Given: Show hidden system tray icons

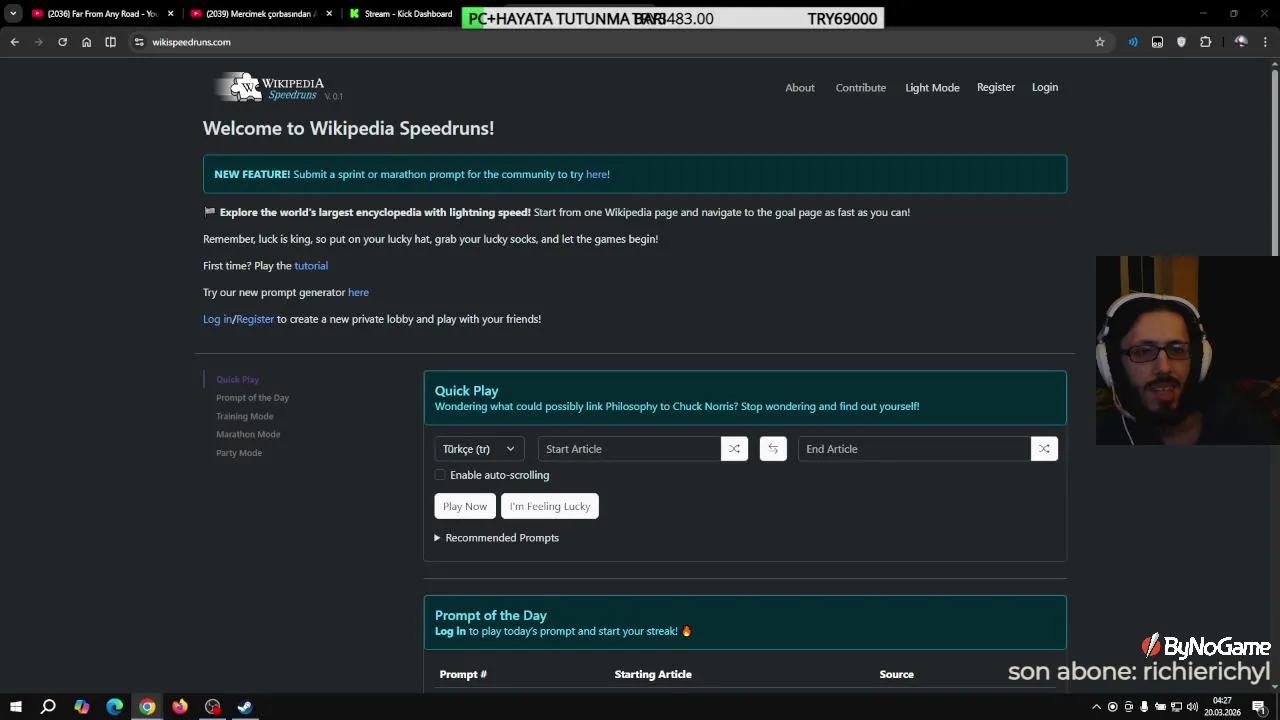Looking at the screenshot, I should (x=1098, y=707).
